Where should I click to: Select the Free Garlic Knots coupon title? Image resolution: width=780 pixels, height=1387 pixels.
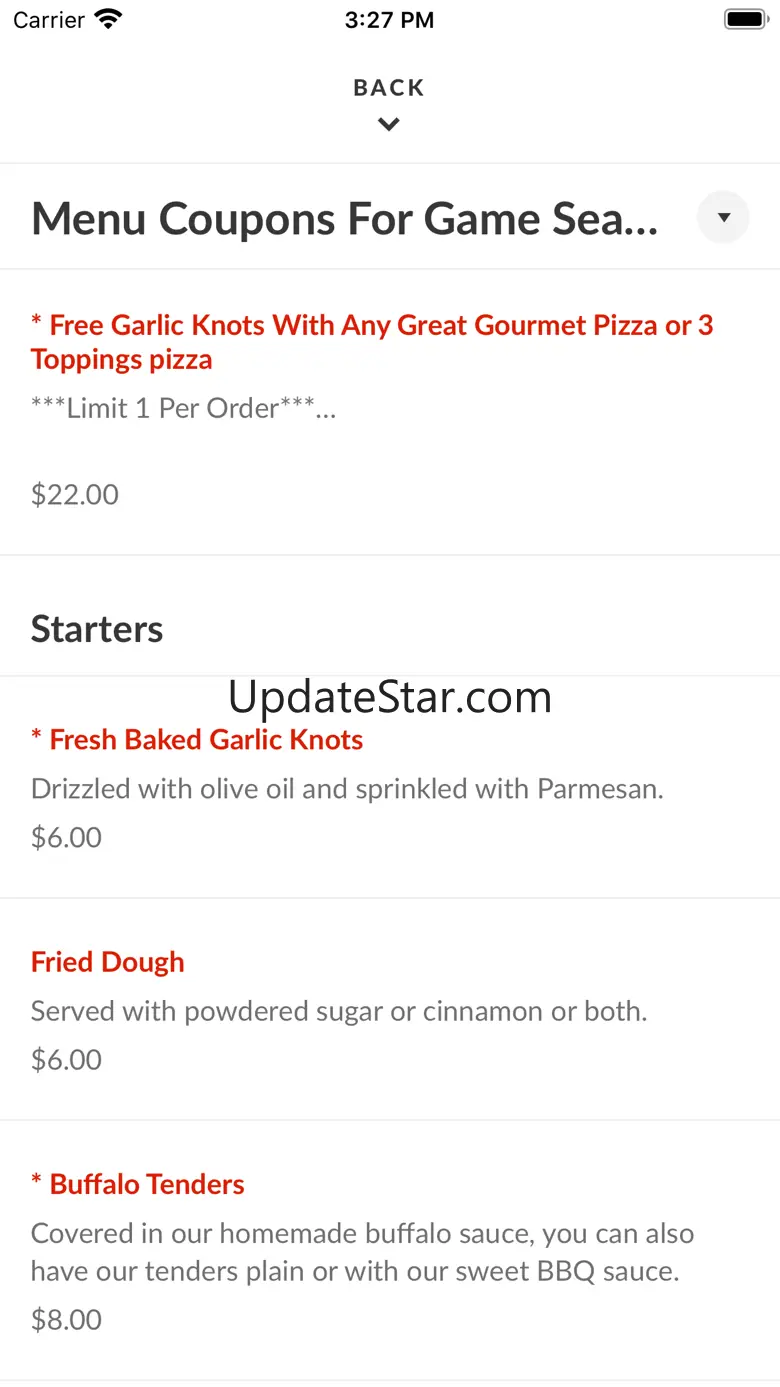pos(371,342)
